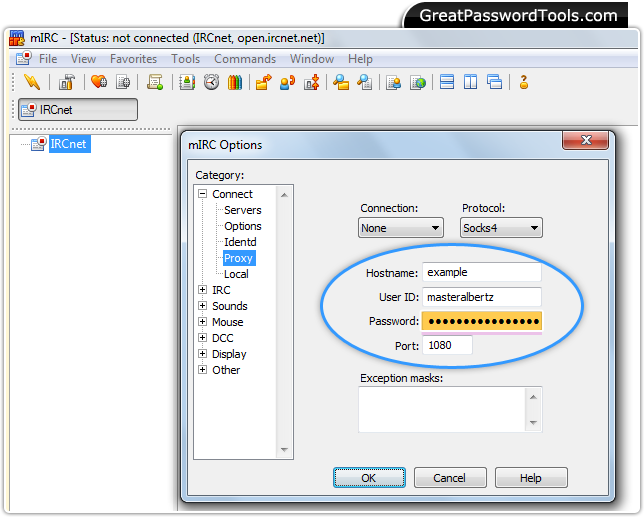Screen dimensions: 644x517
Task: Click Exception masks scroll down arrow
Action: (534, 423)
